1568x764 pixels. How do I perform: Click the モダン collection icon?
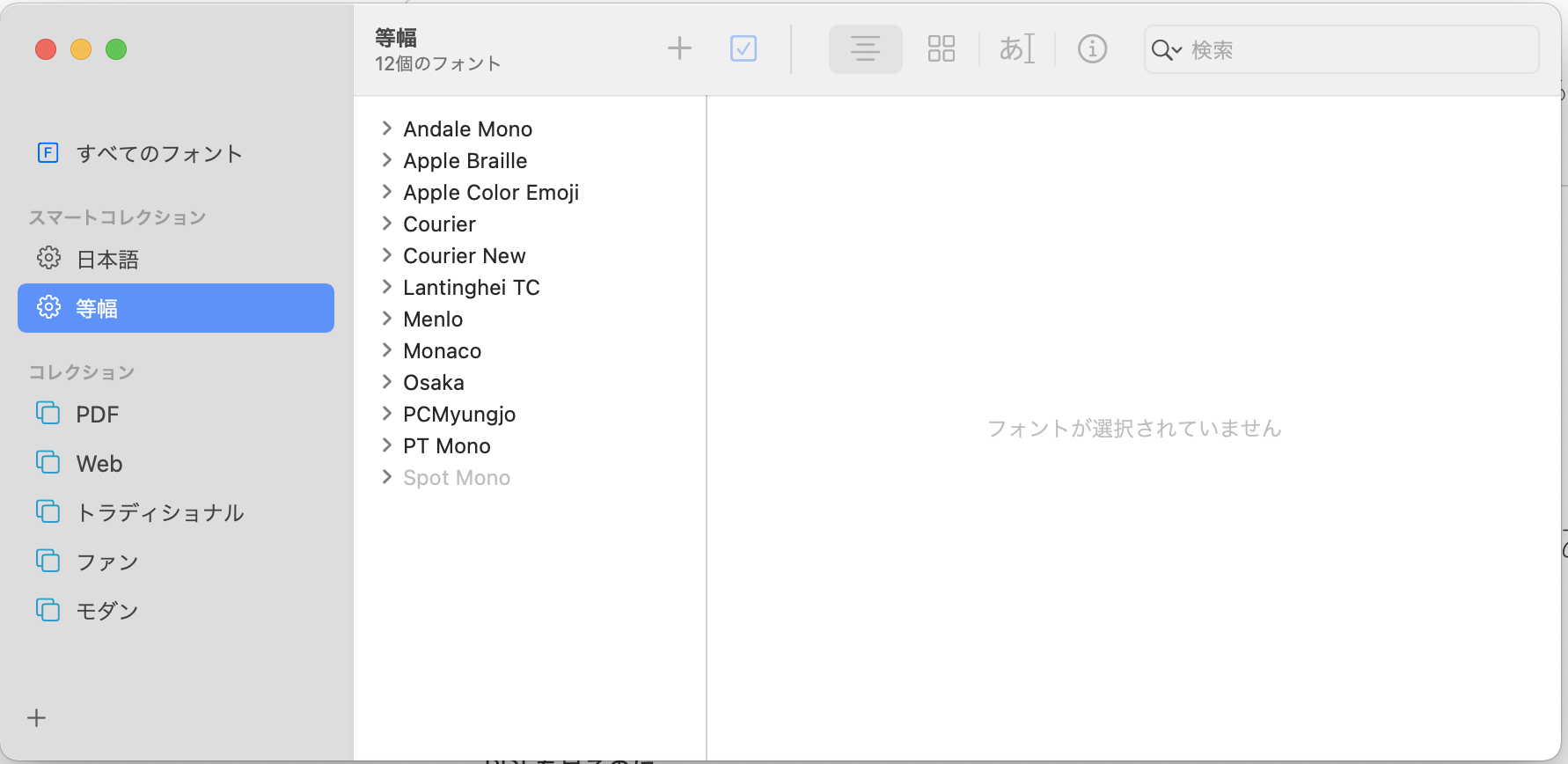coord(48,610)
